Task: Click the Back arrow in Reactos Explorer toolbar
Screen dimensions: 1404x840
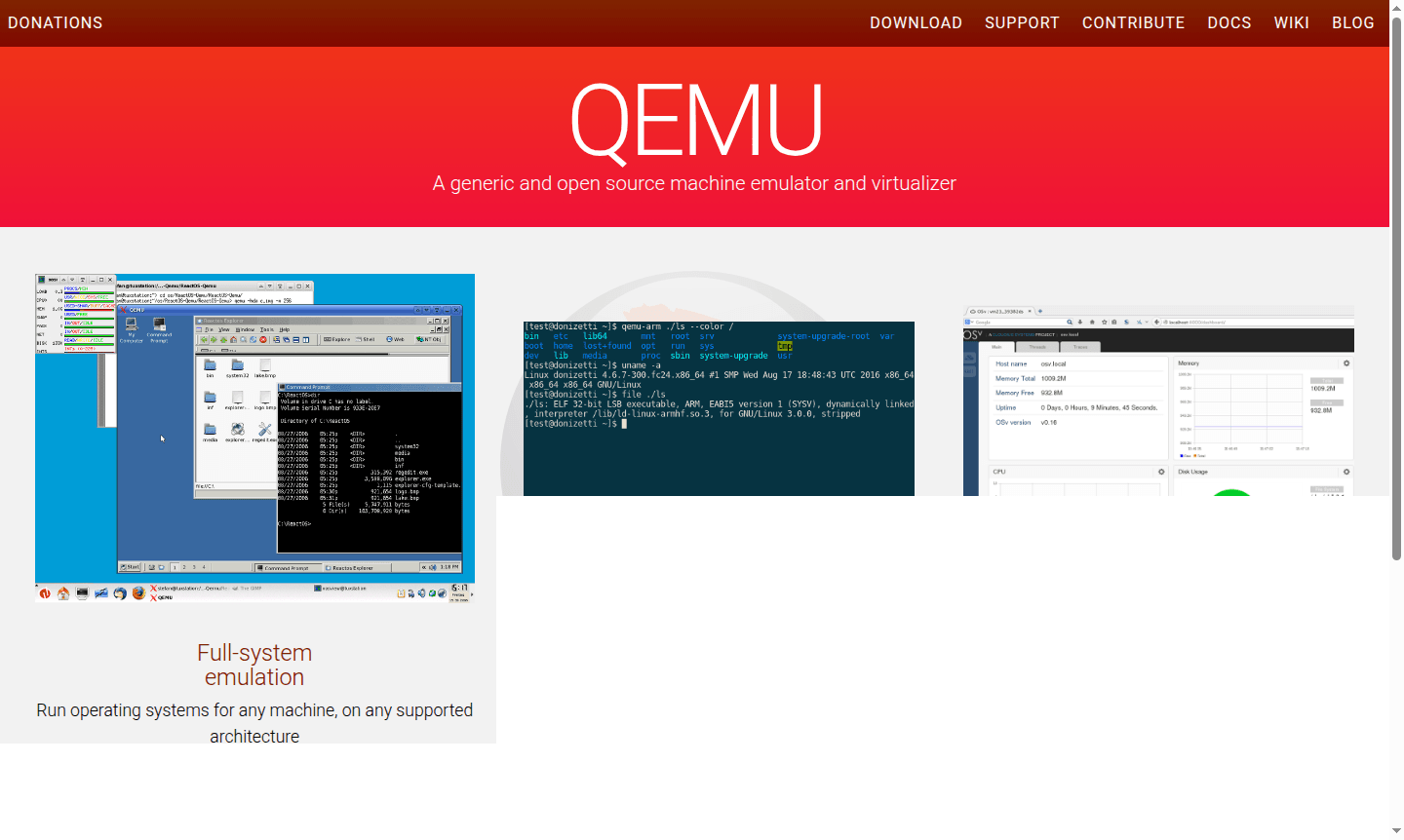Action: (202, 339)
